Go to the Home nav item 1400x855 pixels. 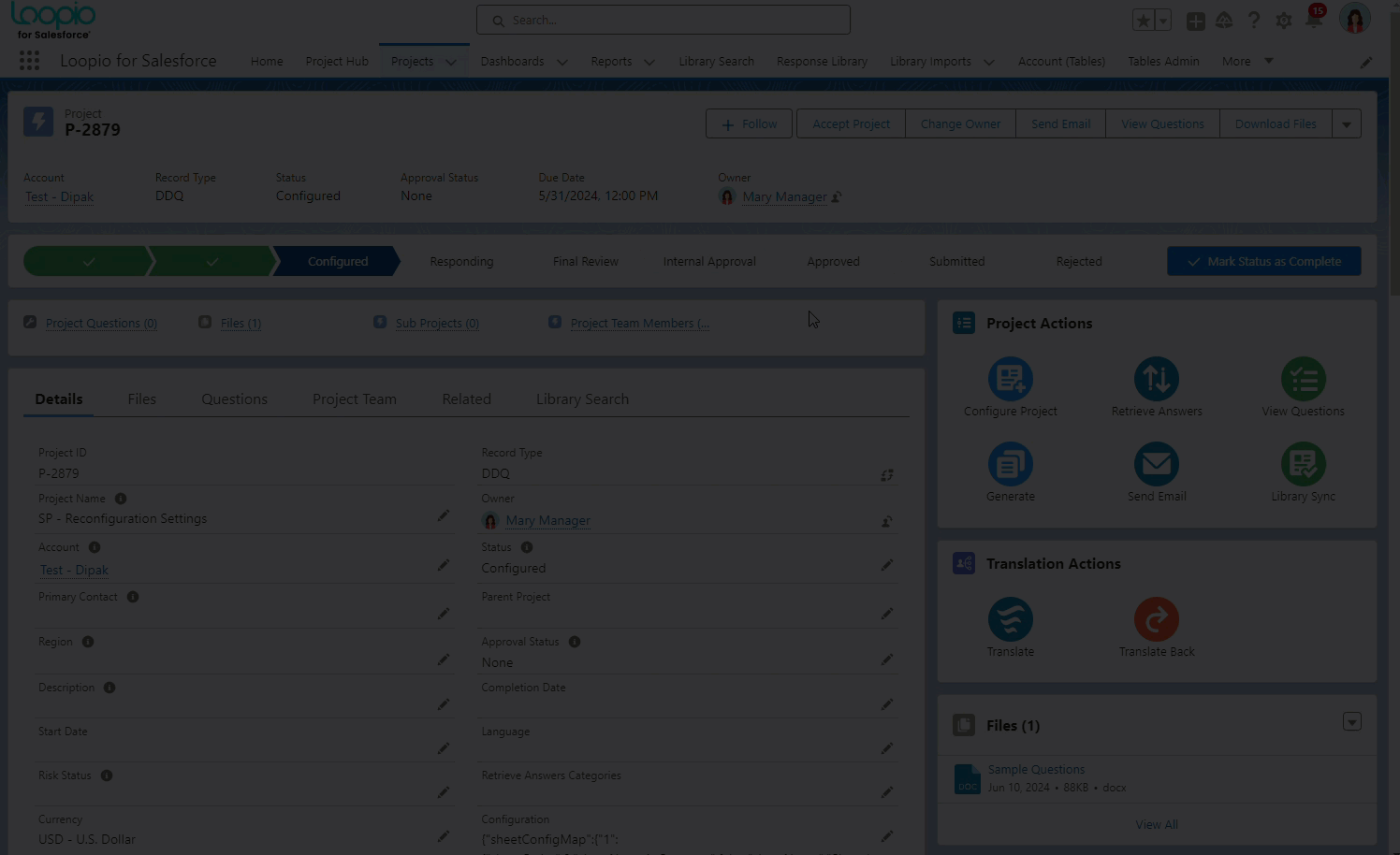click(267, 62)
